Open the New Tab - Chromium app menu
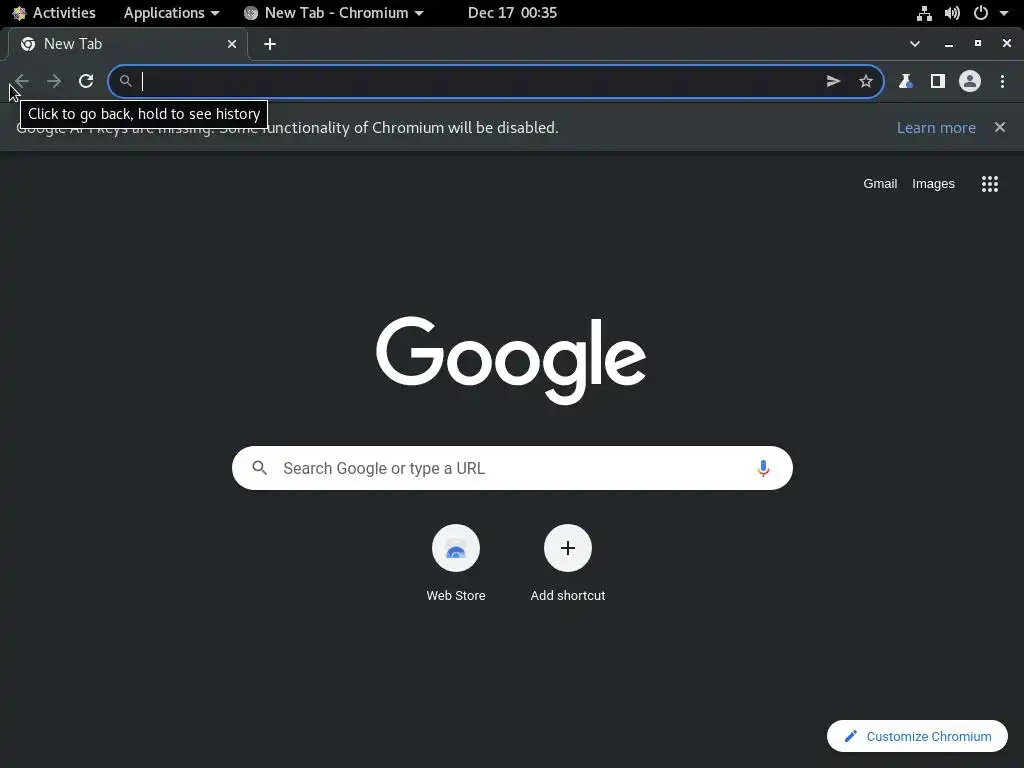The height and width of the screenshot is (768, 1024). pos(333,12)
